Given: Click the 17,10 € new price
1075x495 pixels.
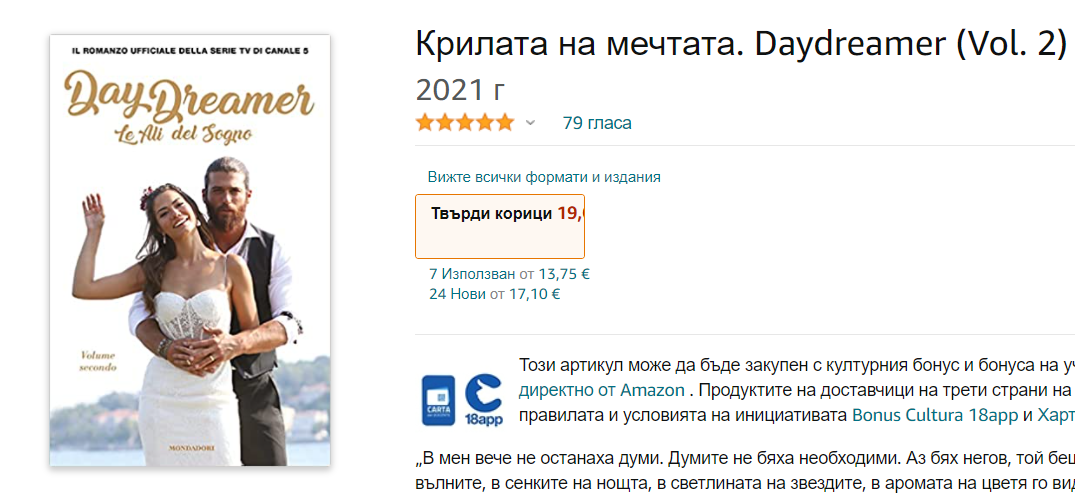Looking at the screenshot, I should [x=534, y=295].
